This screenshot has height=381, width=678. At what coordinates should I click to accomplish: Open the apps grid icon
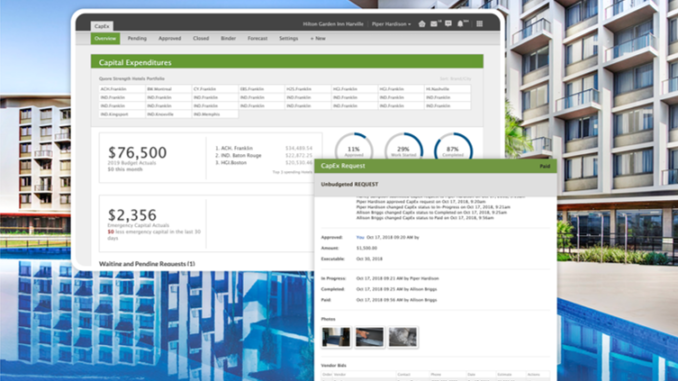[x=480, y=24]
